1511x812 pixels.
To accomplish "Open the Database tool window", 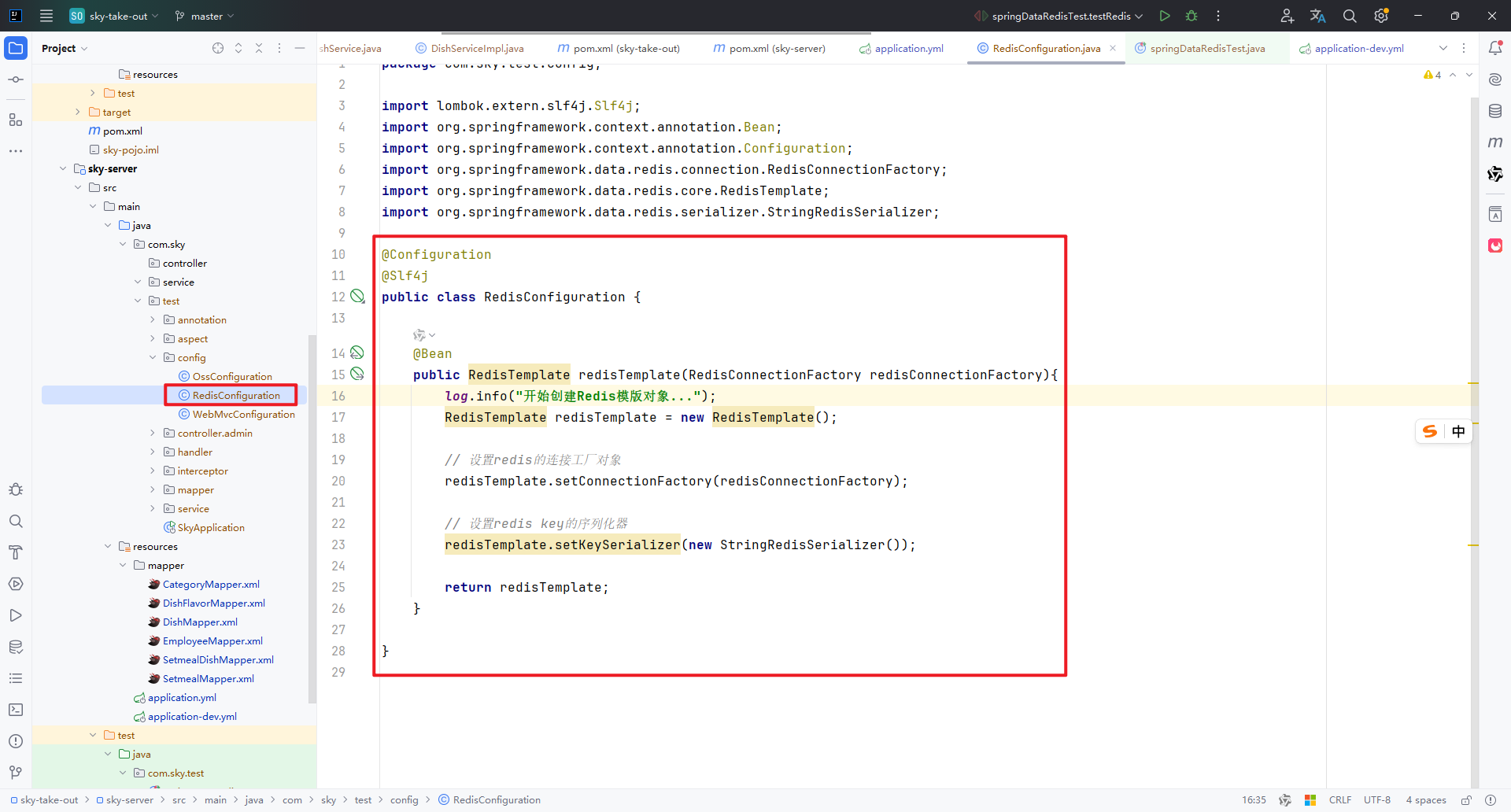I will 1496,110.
